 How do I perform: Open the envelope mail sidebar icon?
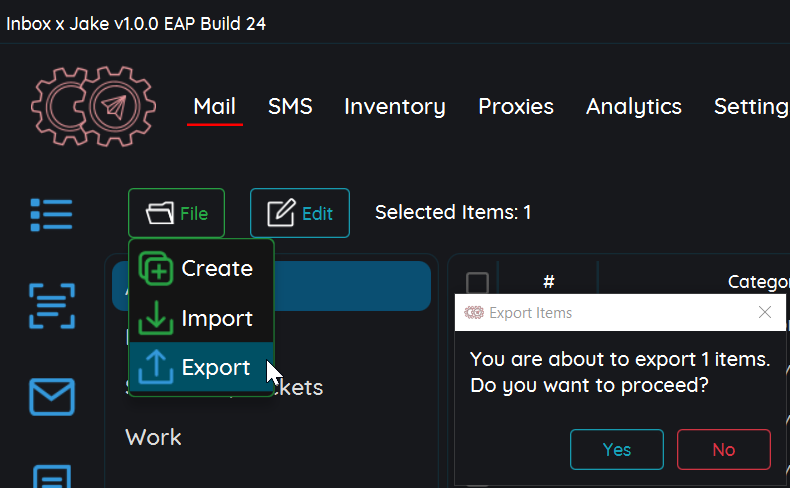[51, 396]
